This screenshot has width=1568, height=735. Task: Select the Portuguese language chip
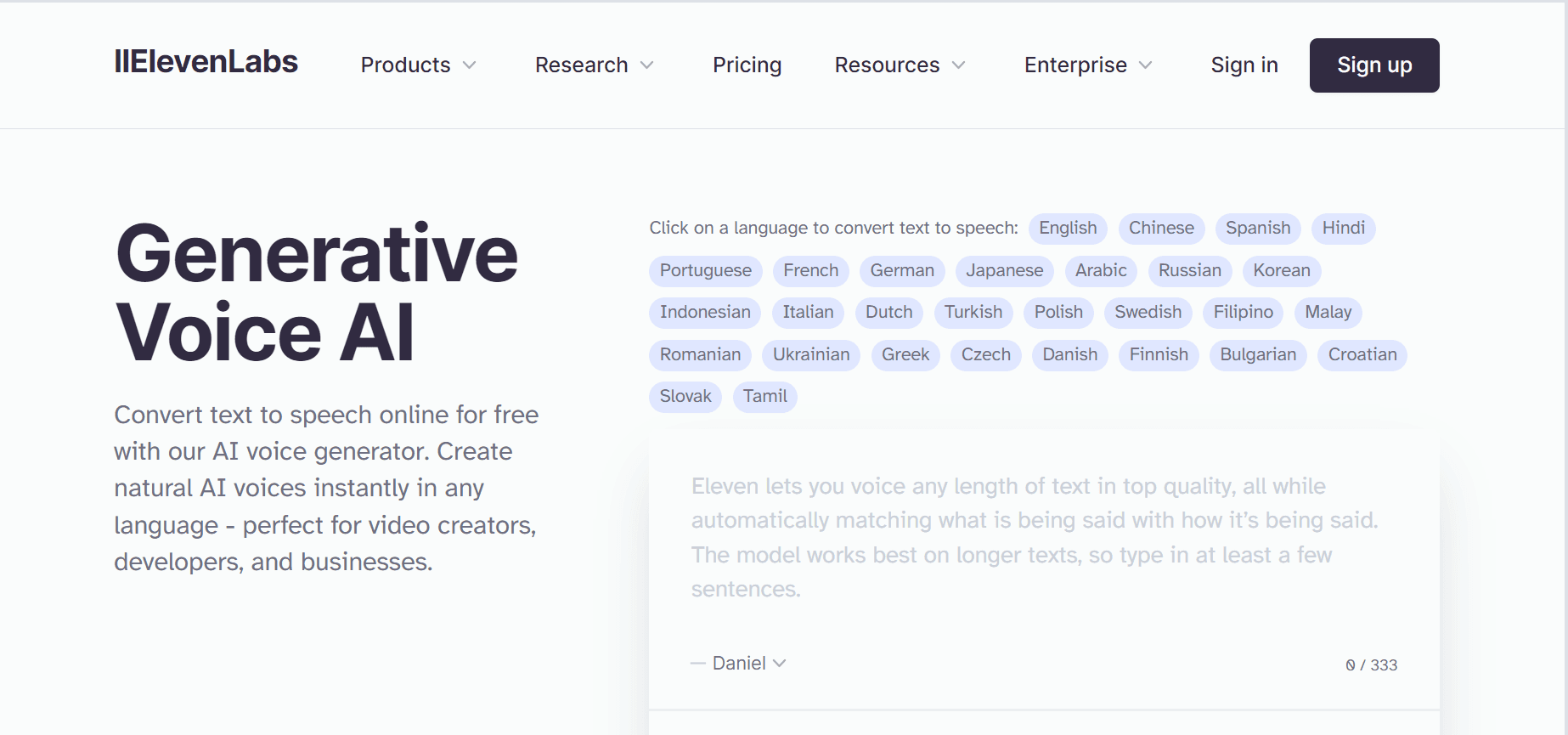pos(706,271)
